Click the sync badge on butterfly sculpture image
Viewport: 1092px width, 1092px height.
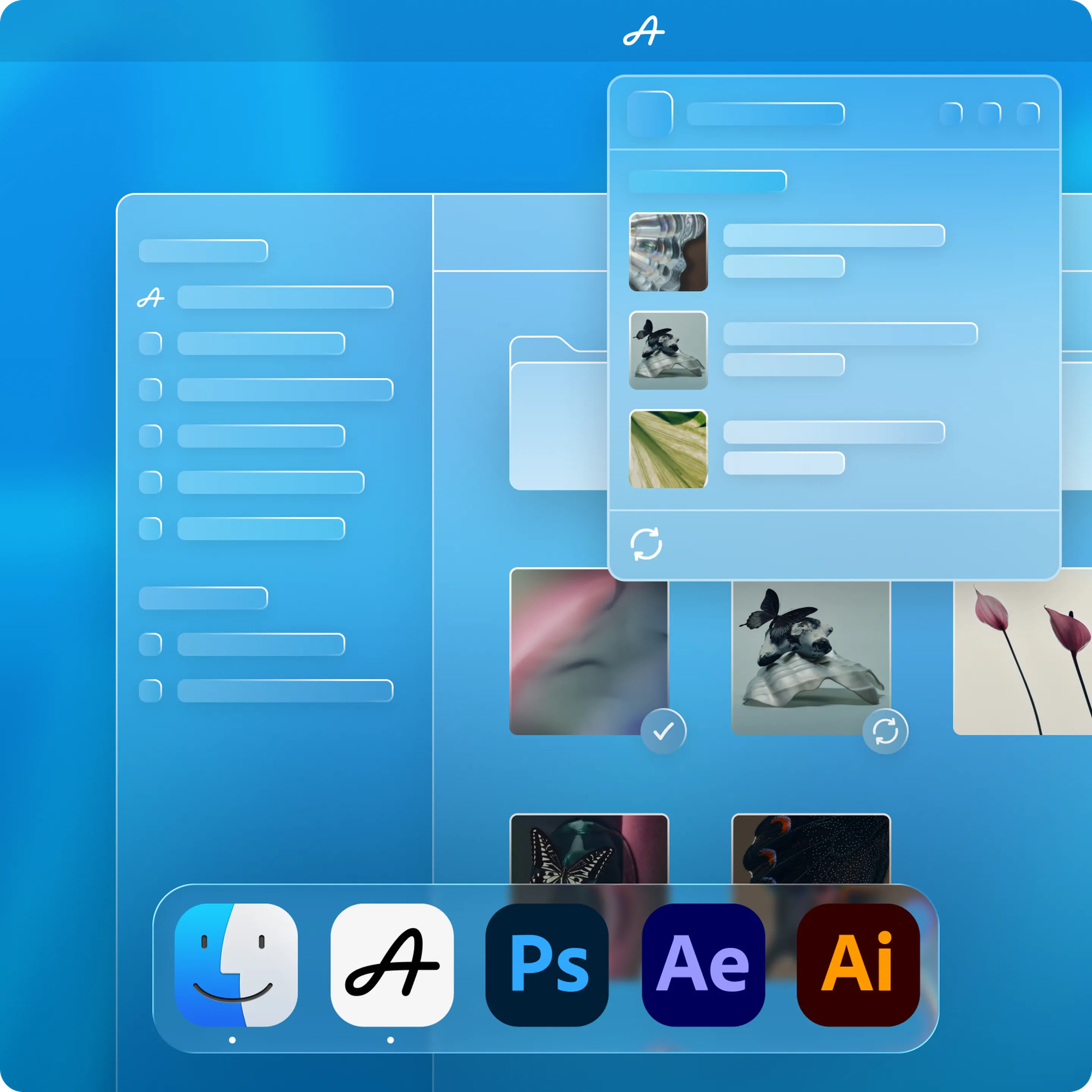click(x=885, y=731)
